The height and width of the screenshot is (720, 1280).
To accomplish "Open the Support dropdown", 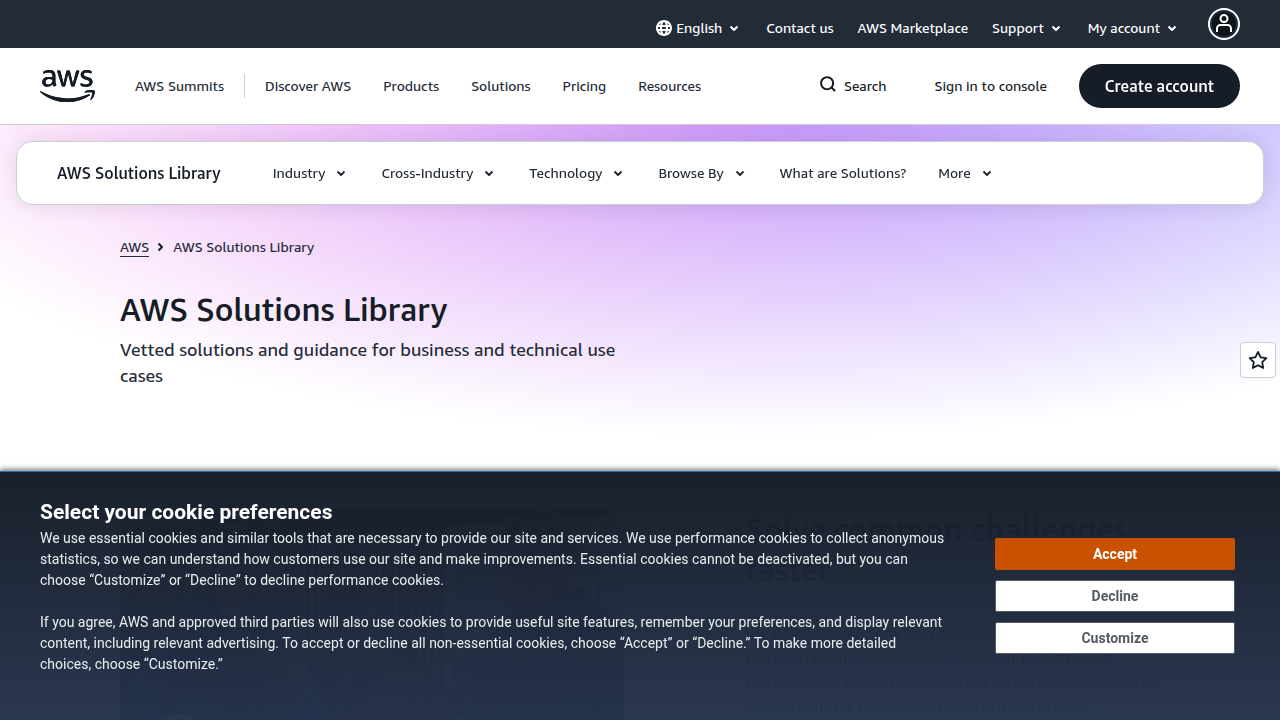I will click(1026, 28).
